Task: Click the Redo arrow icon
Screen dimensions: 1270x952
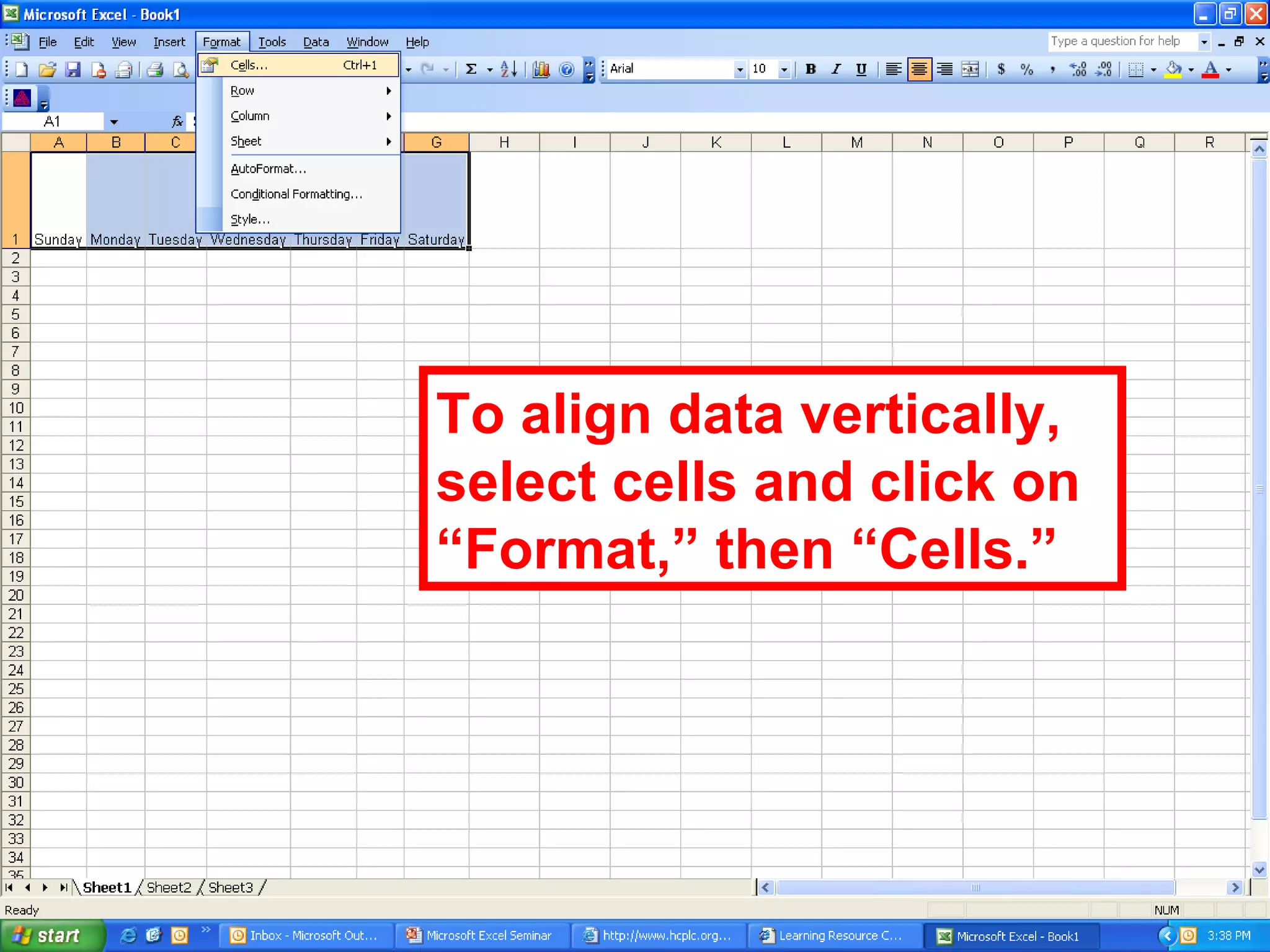Action: (427, 69)
